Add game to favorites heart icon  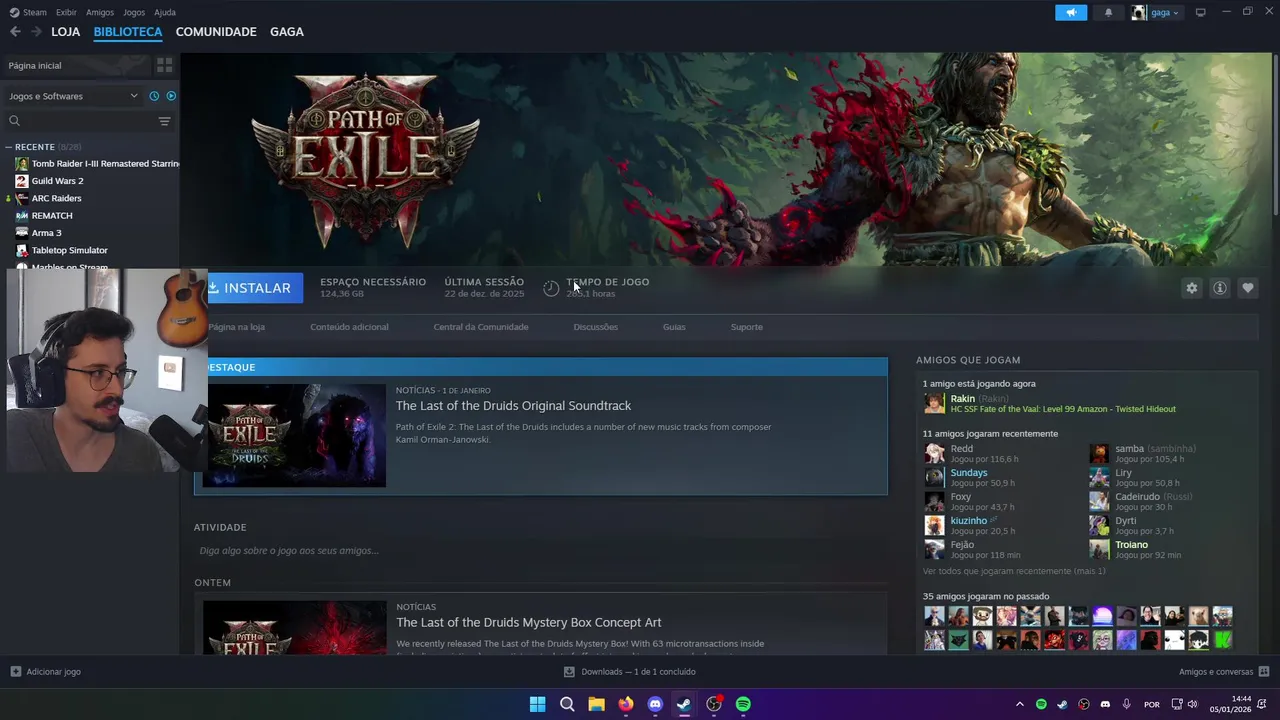point(1247,288)
